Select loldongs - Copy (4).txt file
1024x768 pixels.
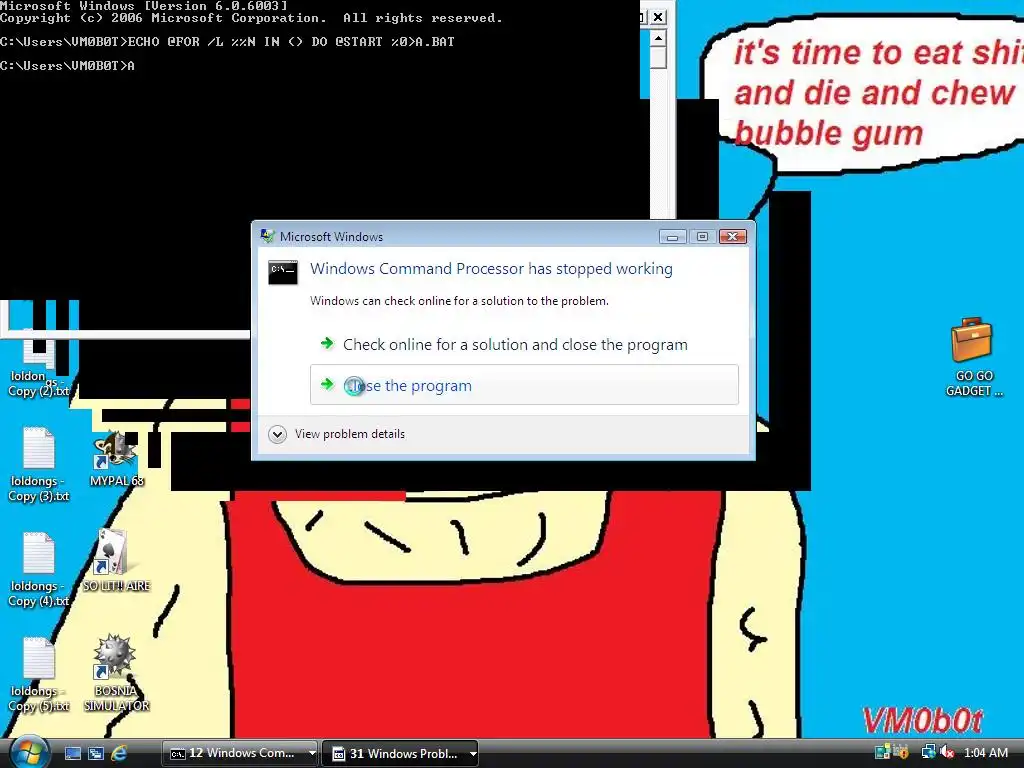pyautogui.click(x=39, y=570)
